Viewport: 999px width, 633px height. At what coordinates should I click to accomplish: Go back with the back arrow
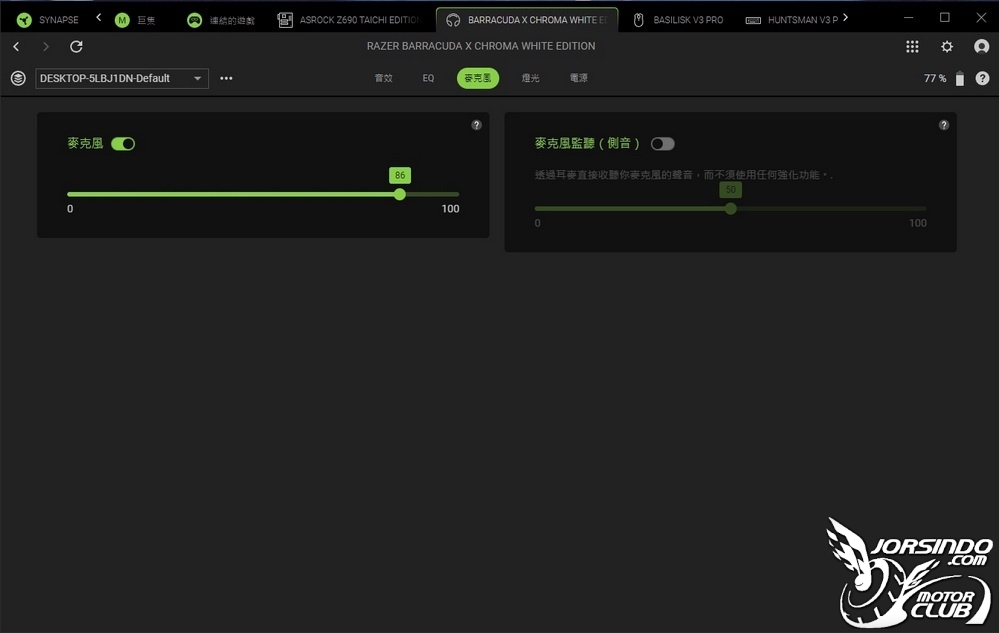click(x=17, y=46)
